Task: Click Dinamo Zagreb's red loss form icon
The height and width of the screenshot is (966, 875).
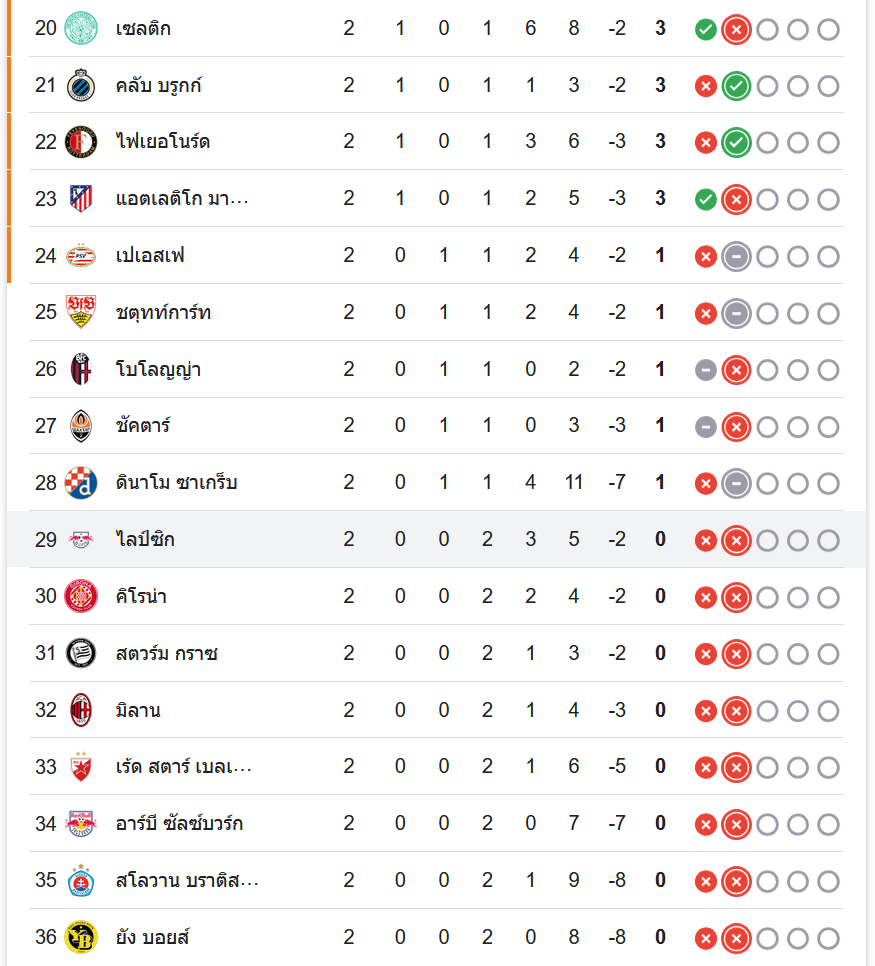Action: coord(705,484)
